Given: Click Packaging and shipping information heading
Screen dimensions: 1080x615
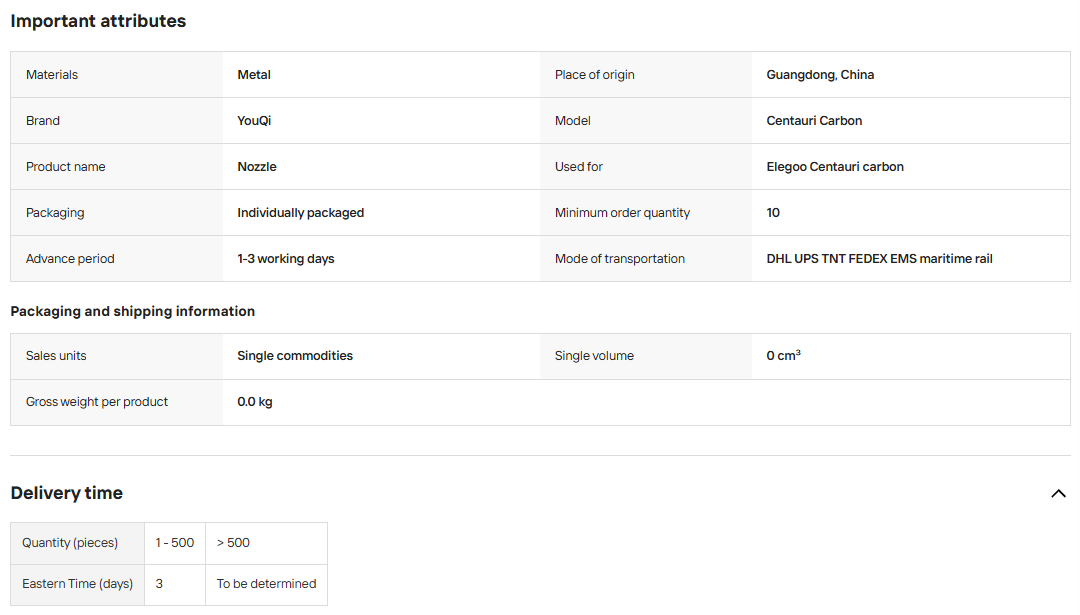Looking at the screenshot, I should point(133,311).
